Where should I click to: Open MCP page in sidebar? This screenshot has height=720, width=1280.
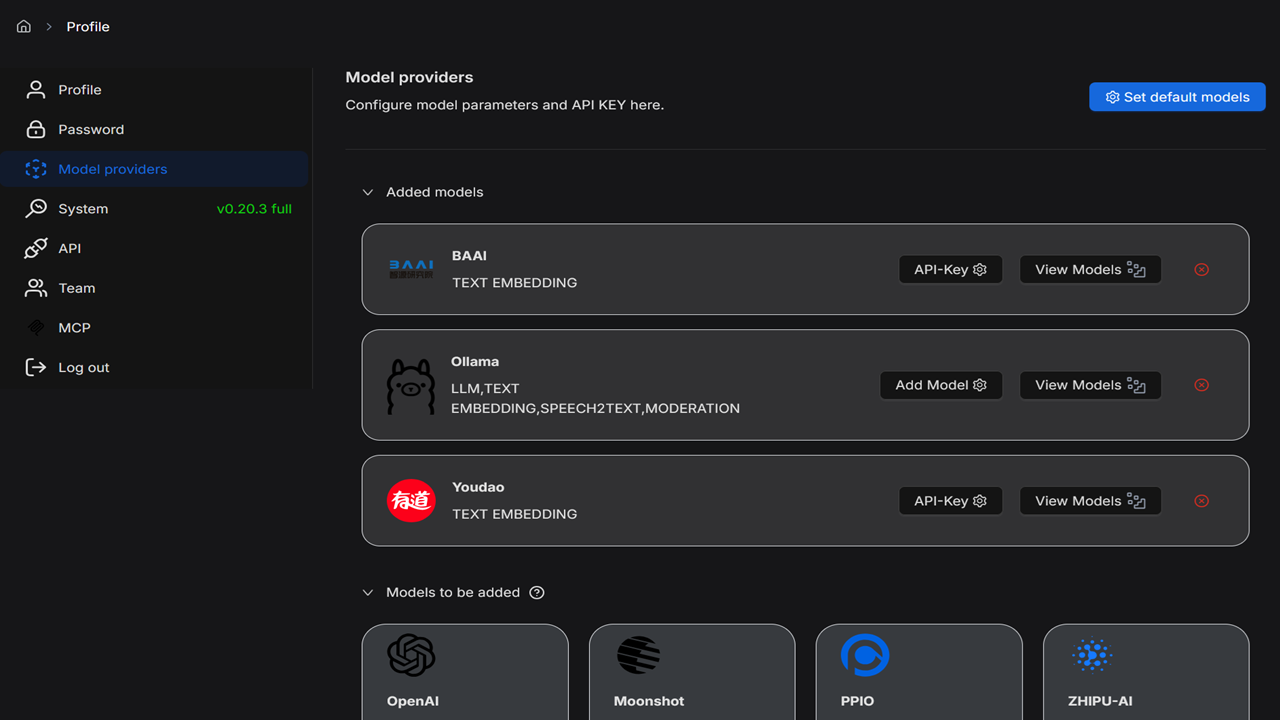click(x=154, y=328)
